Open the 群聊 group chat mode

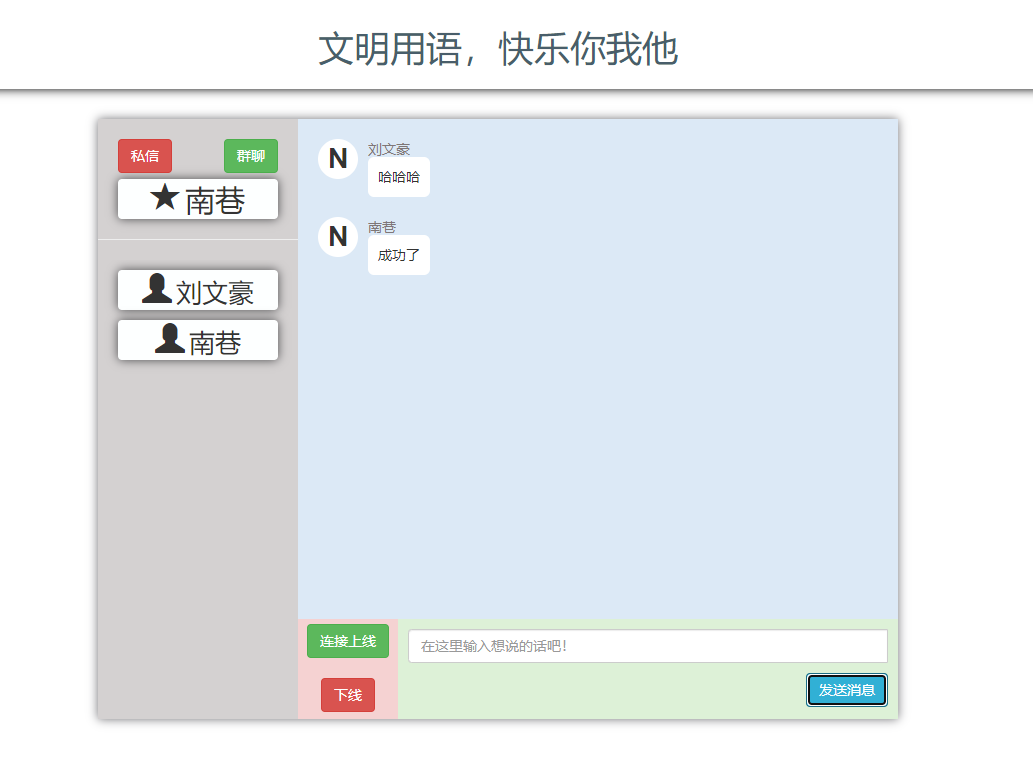250,155
